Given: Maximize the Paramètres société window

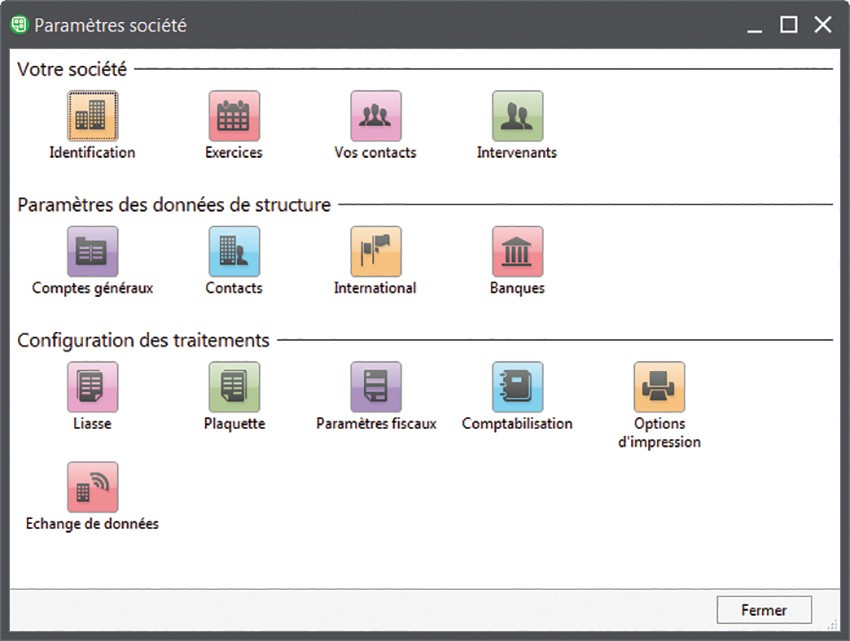Looking at the screenshot, I should [x=789, y=25].
